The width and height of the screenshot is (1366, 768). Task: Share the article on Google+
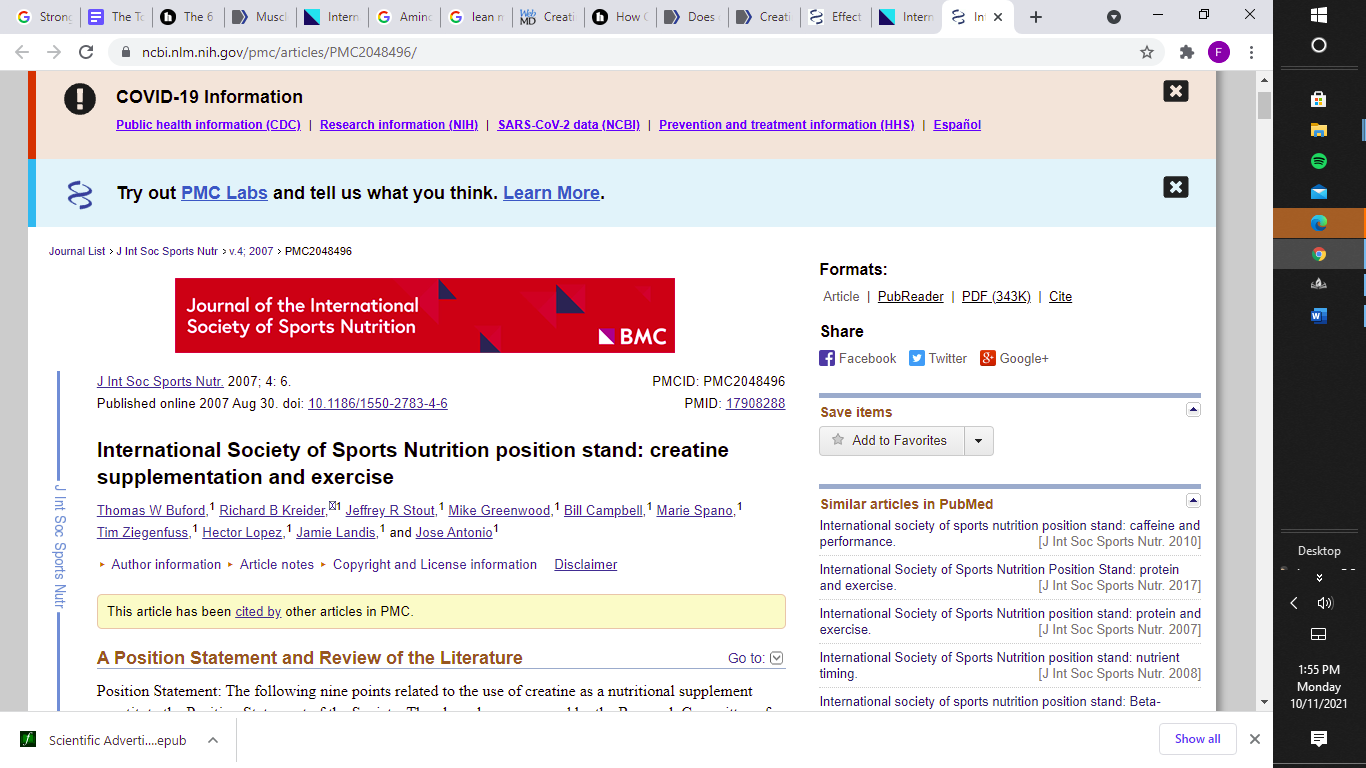pos(1014,358)
